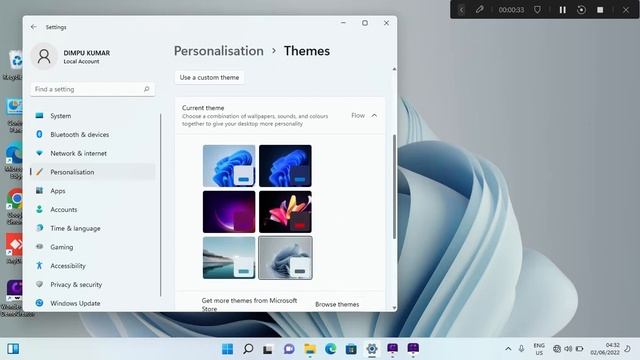
Task: Open the network globe tray icon
Action: [x=557, y=349]
